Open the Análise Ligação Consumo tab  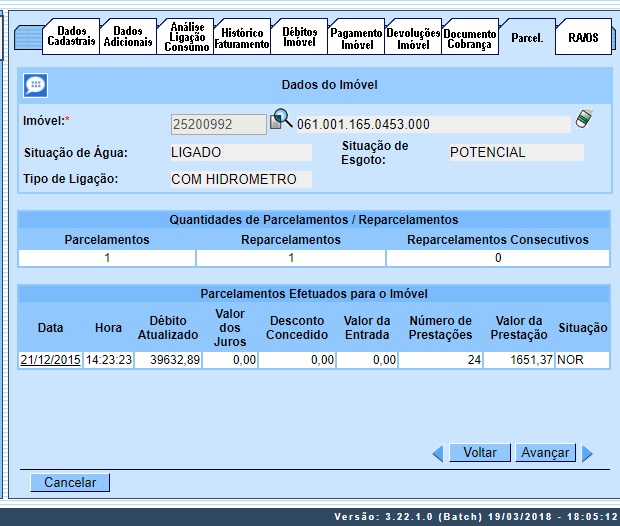click(x=186, y=37)
